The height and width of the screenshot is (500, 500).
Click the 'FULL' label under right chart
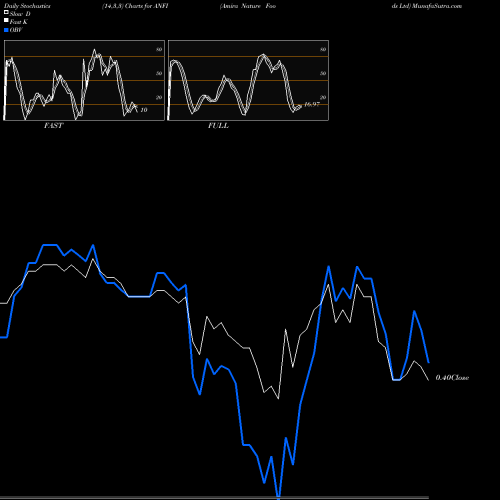pyautogui.click(x=218, y=126)
